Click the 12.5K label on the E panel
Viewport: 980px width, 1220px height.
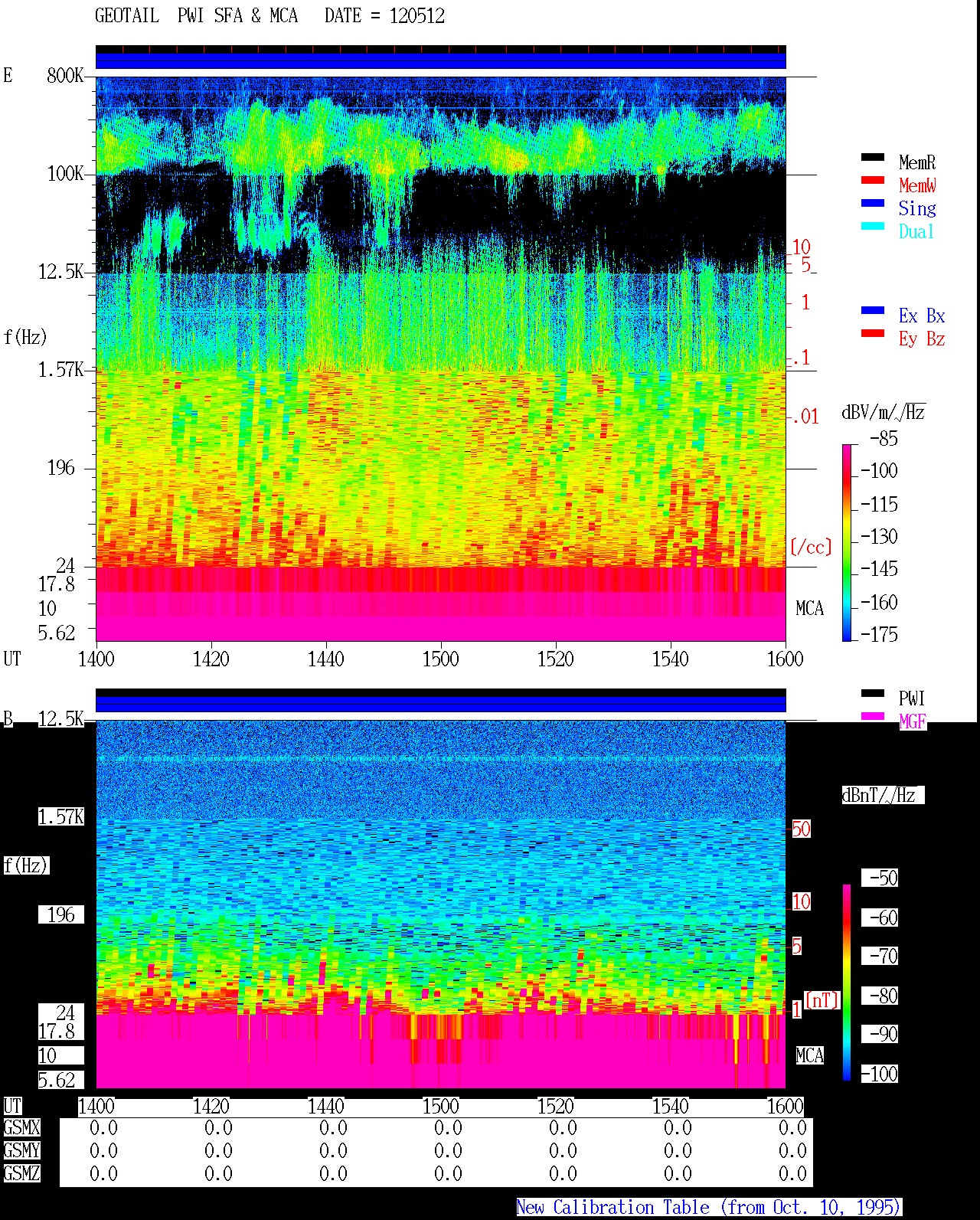point(61,271)
